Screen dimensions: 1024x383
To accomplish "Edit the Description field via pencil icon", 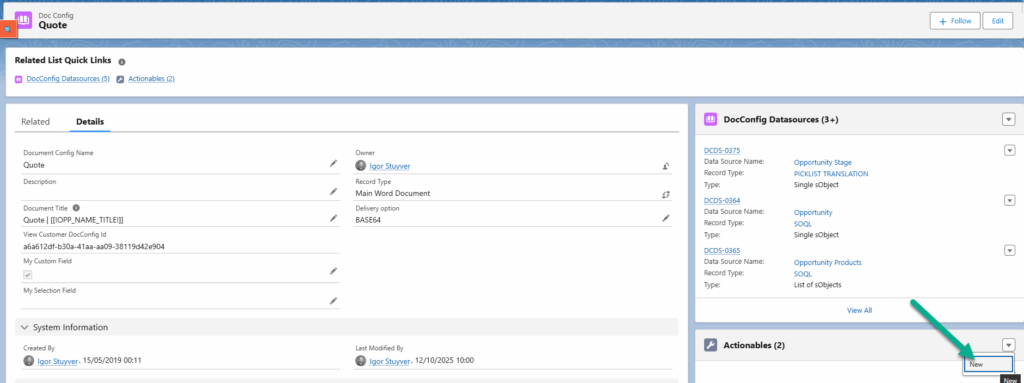I will coord(333,192).
